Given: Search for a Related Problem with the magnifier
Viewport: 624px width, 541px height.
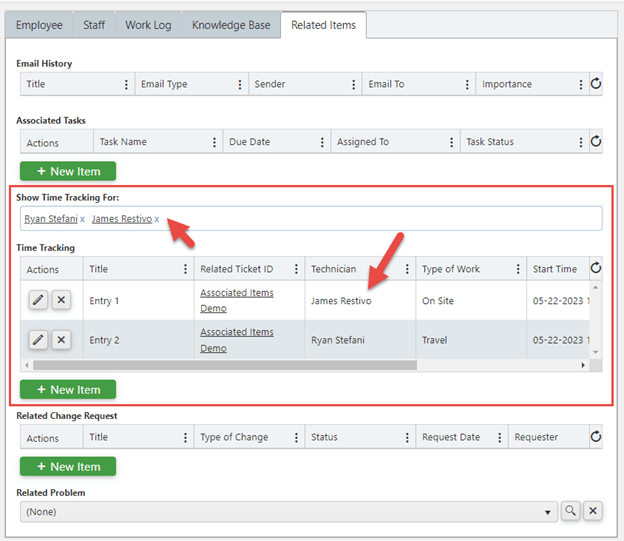Looking at the screenshot, I should click(x=570, y=511).
